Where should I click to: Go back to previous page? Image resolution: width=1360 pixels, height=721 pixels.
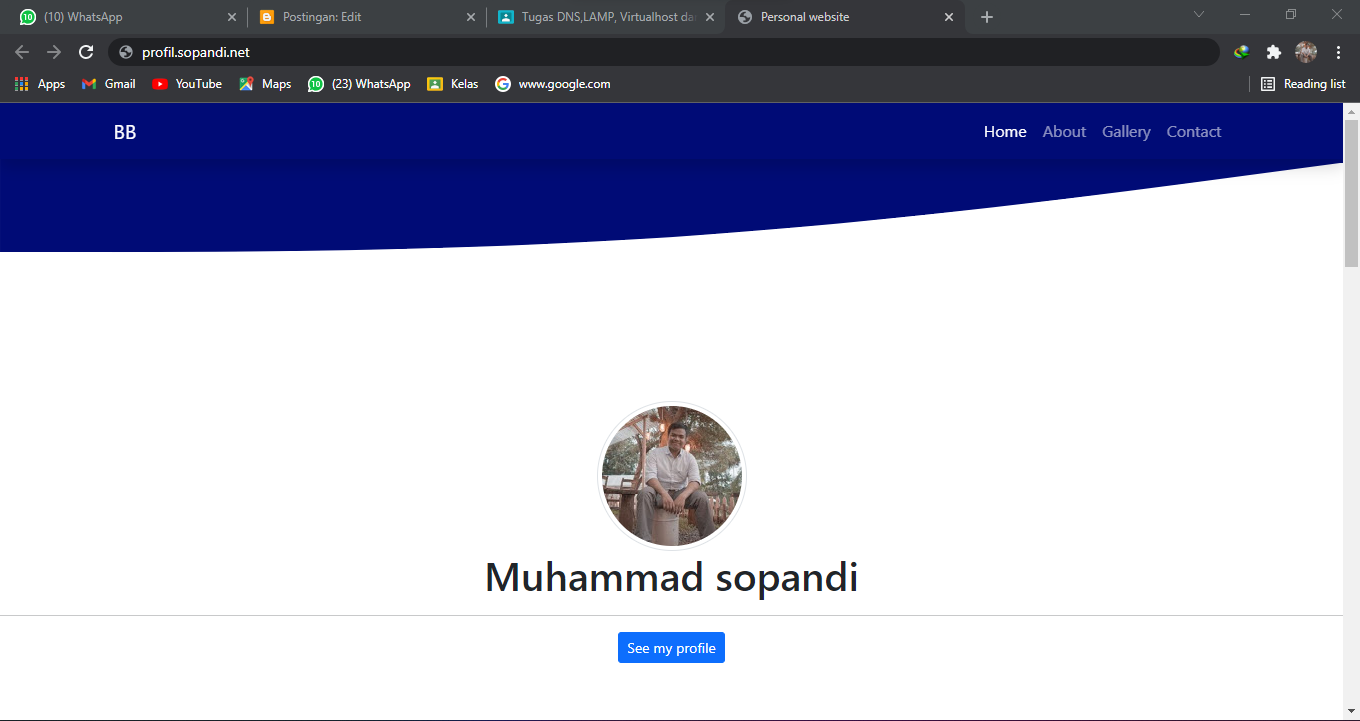[x=22, y=52]
